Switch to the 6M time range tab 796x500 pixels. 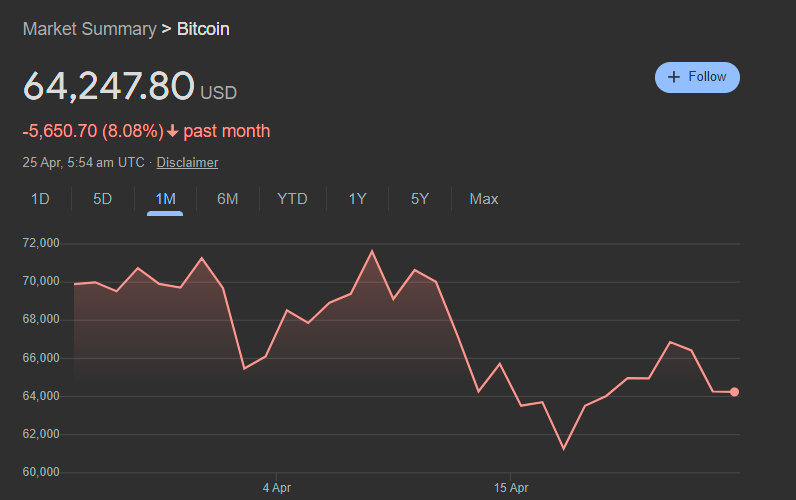point(227,199)
